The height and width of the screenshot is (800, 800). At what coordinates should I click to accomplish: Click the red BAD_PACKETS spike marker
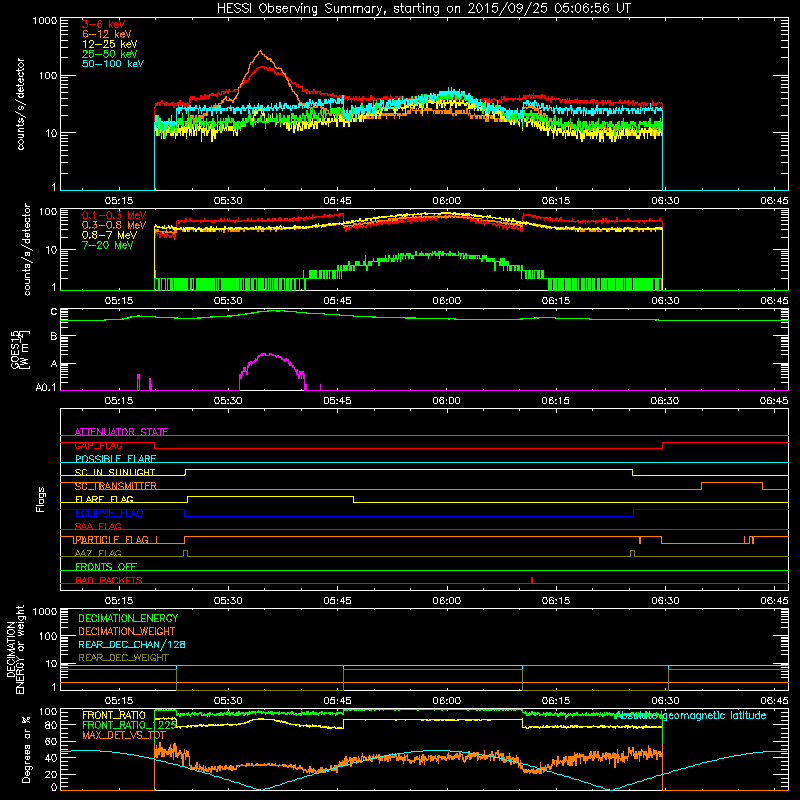click(x=532, y=580)
